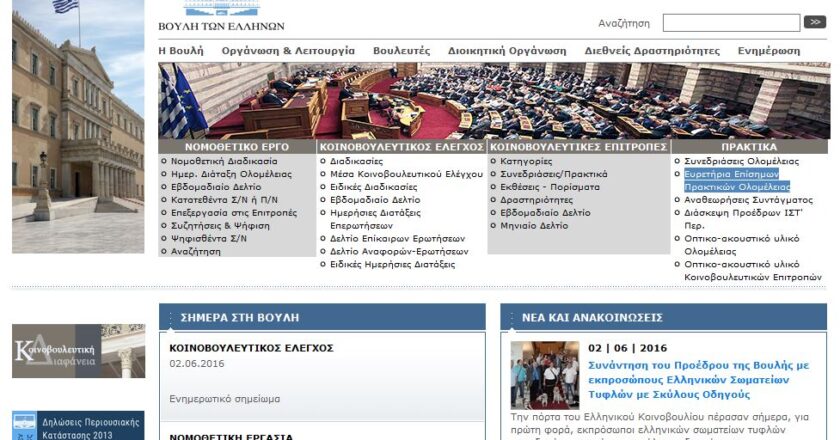Open Κατατεθέντα Σ/Ν ή Π/Ν link
Image resolution: width=840 pixels, height=440 pixels.
(x=224, y=200)
